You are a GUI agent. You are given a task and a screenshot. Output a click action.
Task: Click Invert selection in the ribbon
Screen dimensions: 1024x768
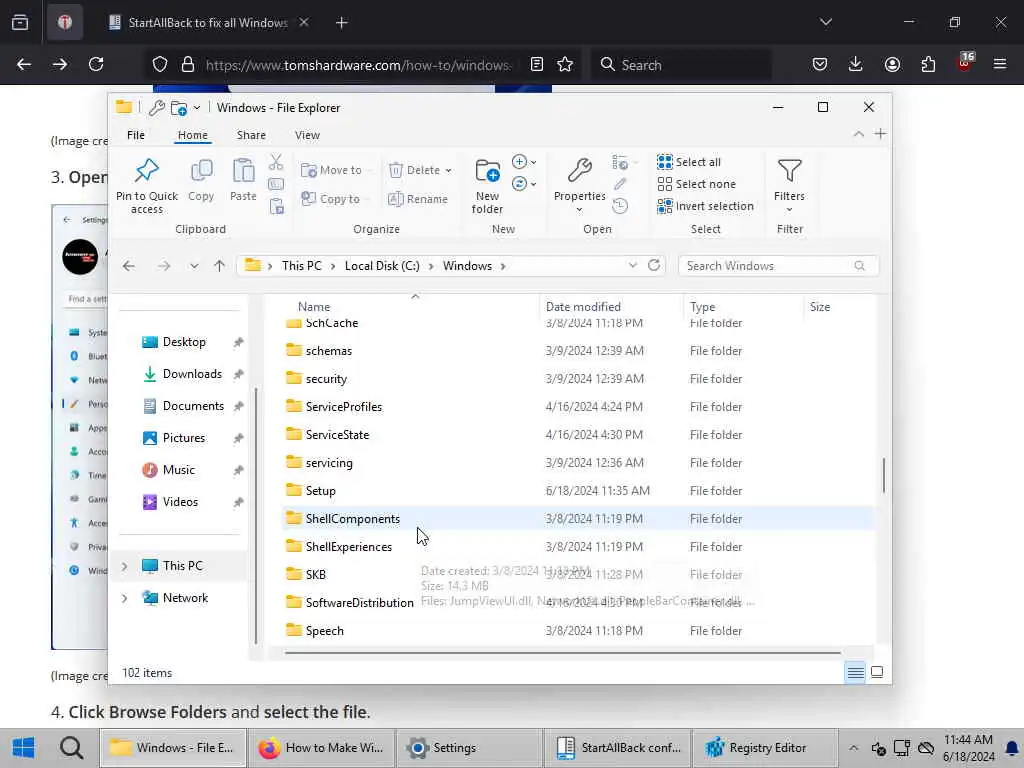pos(705,206)
